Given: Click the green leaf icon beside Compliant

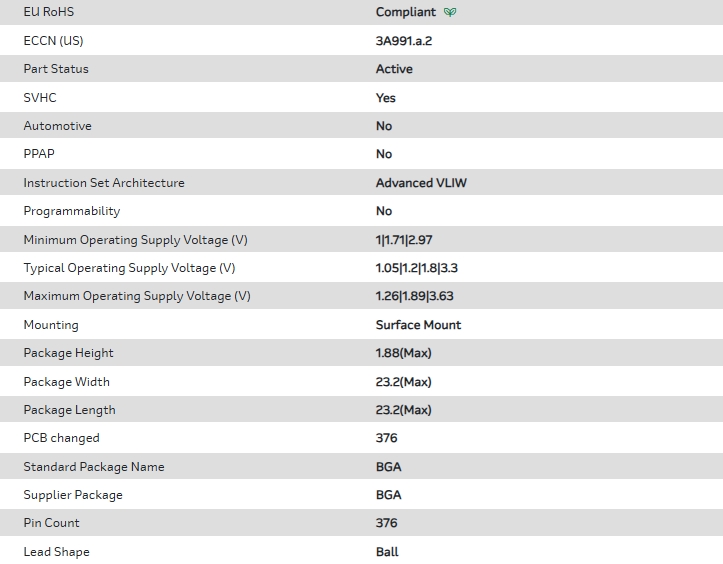Looking at the screenshot, I should (x=450, y=13).
